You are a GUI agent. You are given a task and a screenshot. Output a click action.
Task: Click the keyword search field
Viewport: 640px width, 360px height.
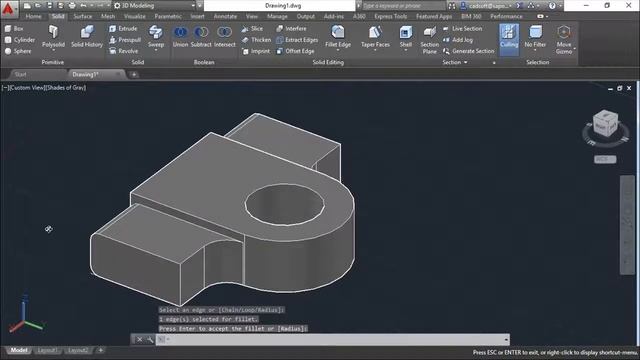[x=404, y=6]
